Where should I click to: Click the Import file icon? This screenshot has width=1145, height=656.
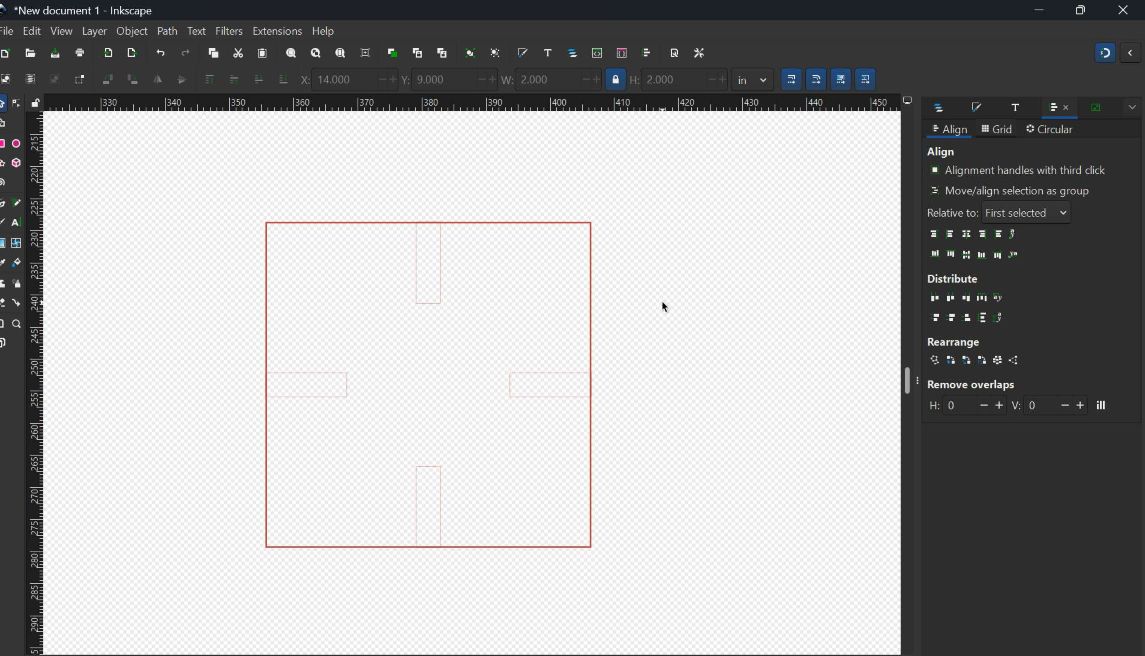[108, 53]
